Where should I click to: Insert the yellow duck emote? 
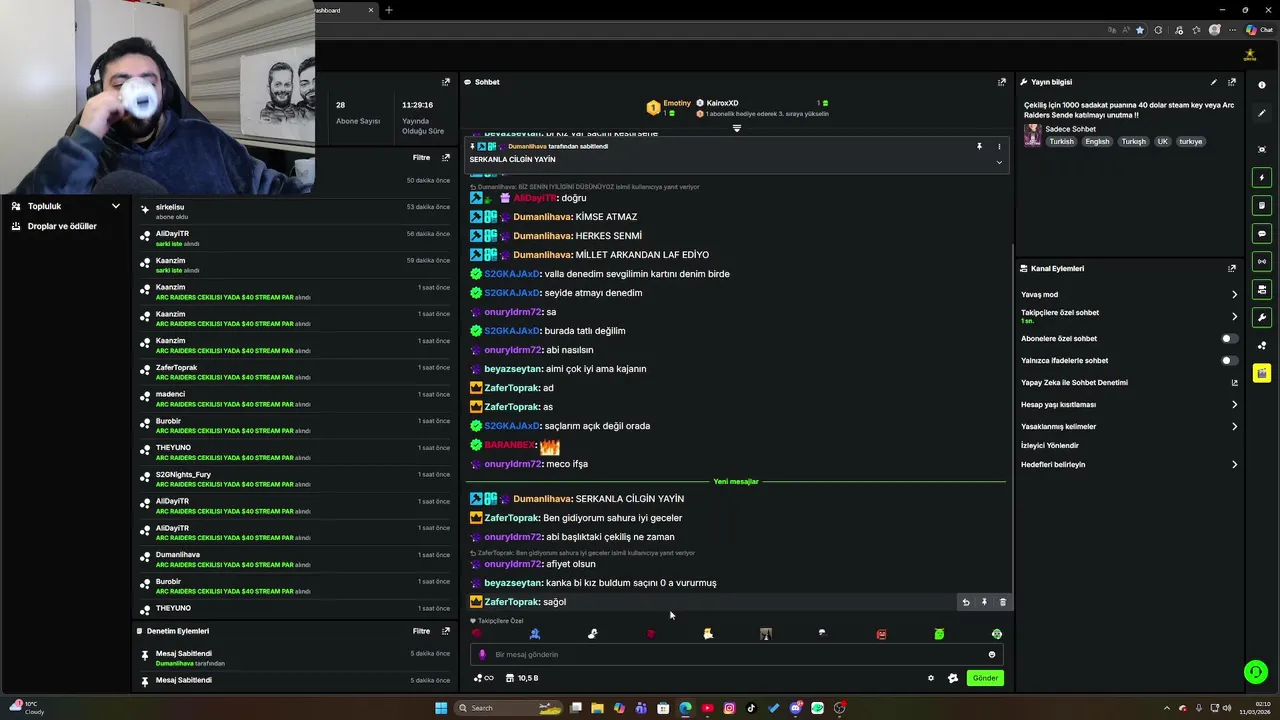(708, 634)
